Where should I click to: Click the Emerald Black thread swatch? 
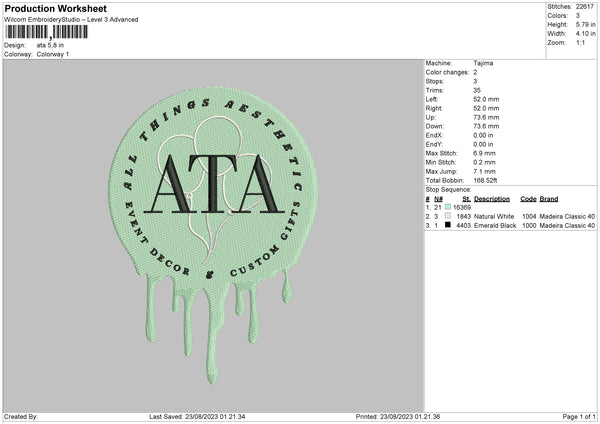[x=448, y=225]
